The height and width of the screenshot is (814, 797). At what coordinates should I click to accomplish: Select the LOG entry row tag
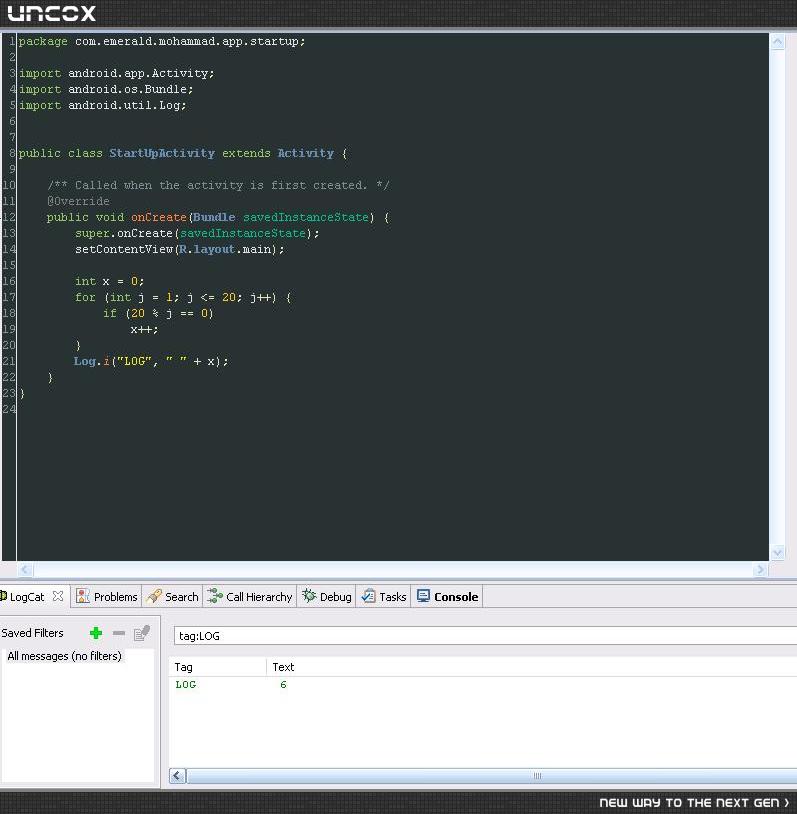(x=185, y=684)
